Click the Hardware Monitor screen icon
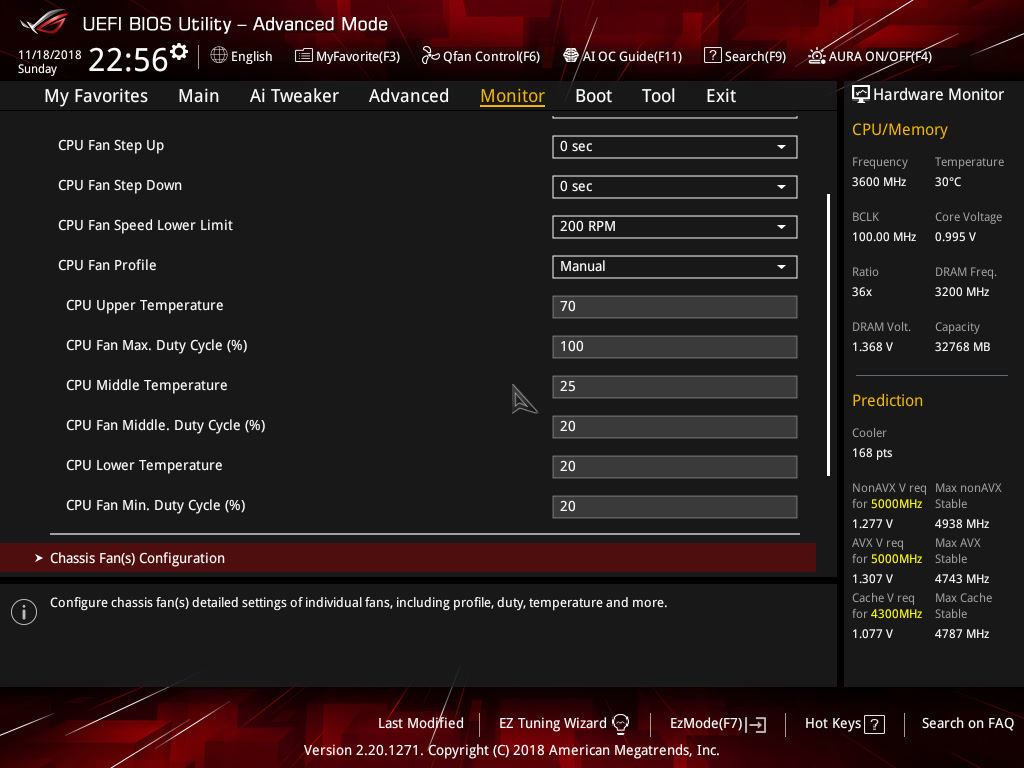 pos(861,95)
